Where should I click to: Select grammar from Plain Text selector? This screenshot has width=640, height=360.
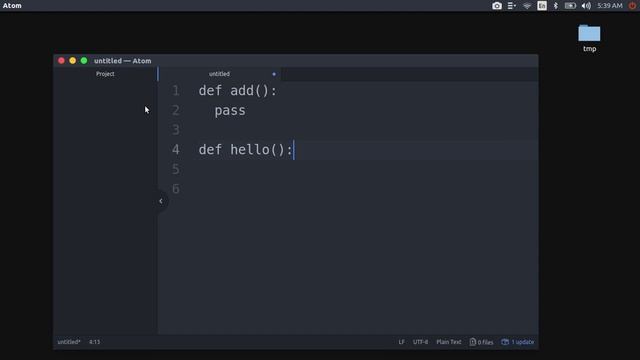pos(449,342)
